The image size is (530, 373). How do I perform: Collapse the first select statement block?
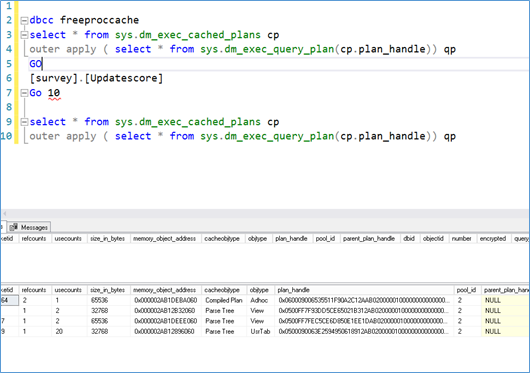tap(24, 35)
